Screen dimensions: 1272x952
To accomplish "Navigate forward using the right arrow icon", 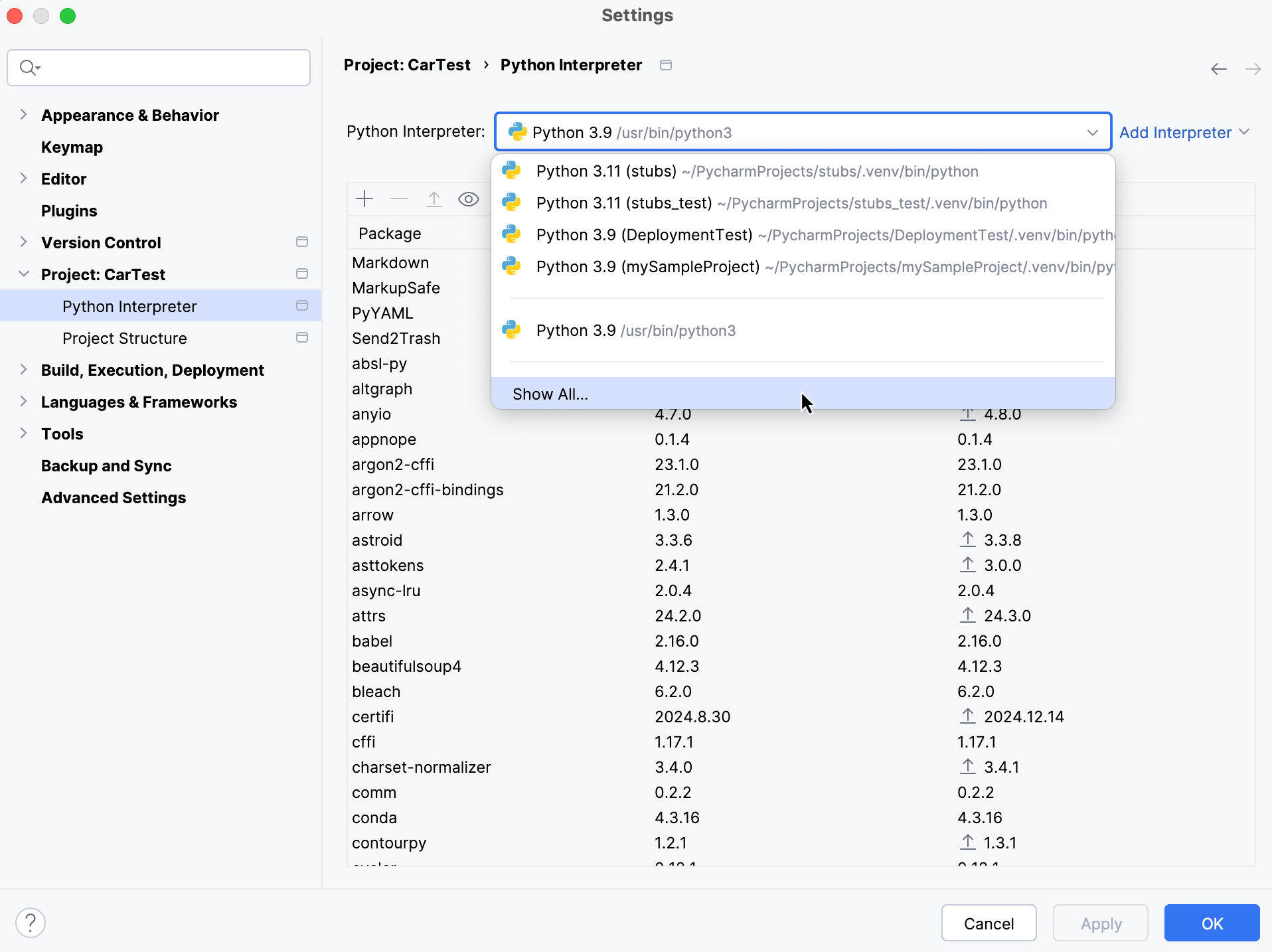I will [1253, 68].
